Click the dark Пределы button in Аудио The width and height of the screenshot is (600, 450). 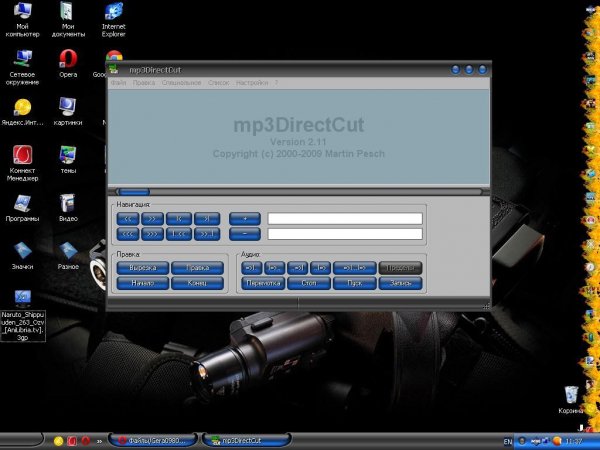point(400,268)
